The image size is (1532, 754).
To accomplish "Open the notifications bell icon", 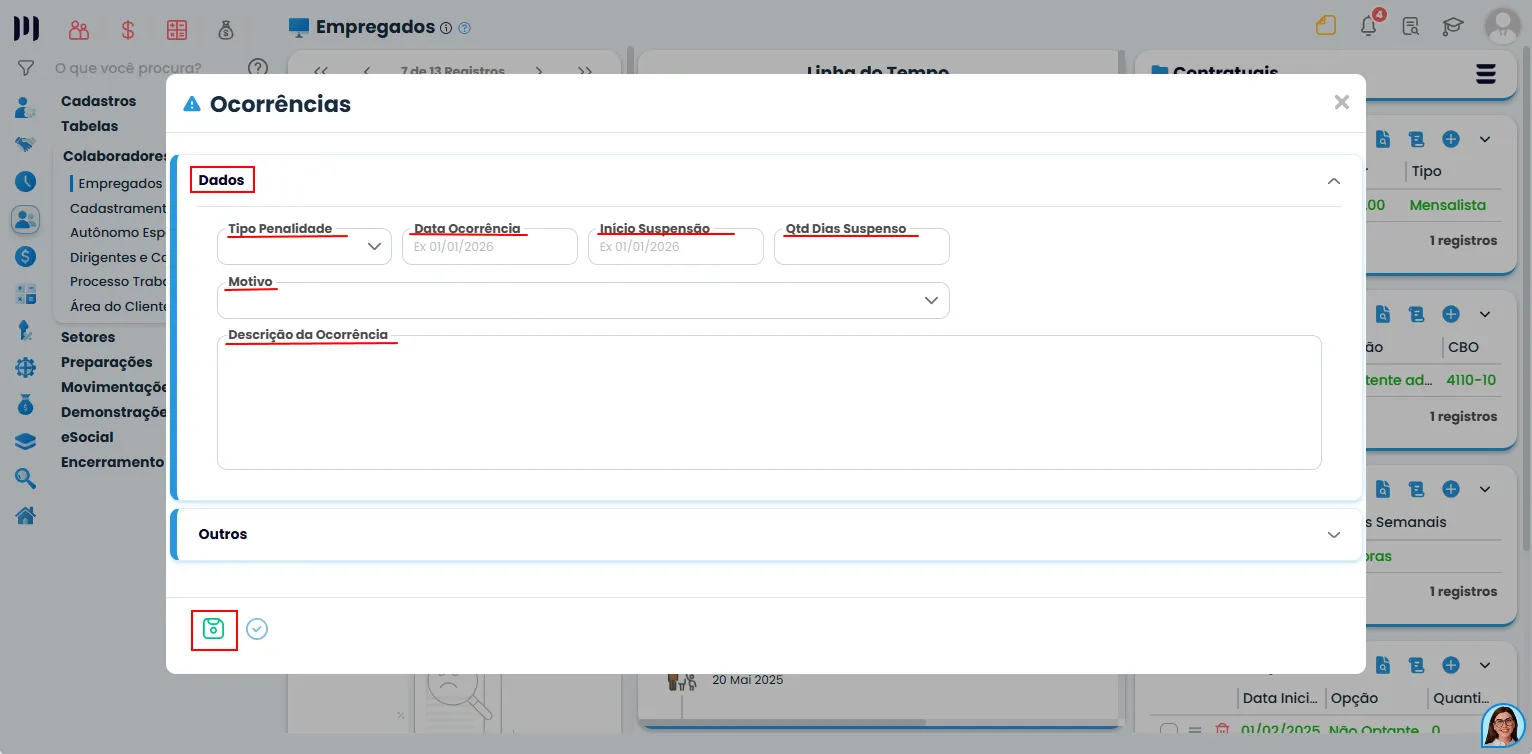I will tap(1369, 26).
